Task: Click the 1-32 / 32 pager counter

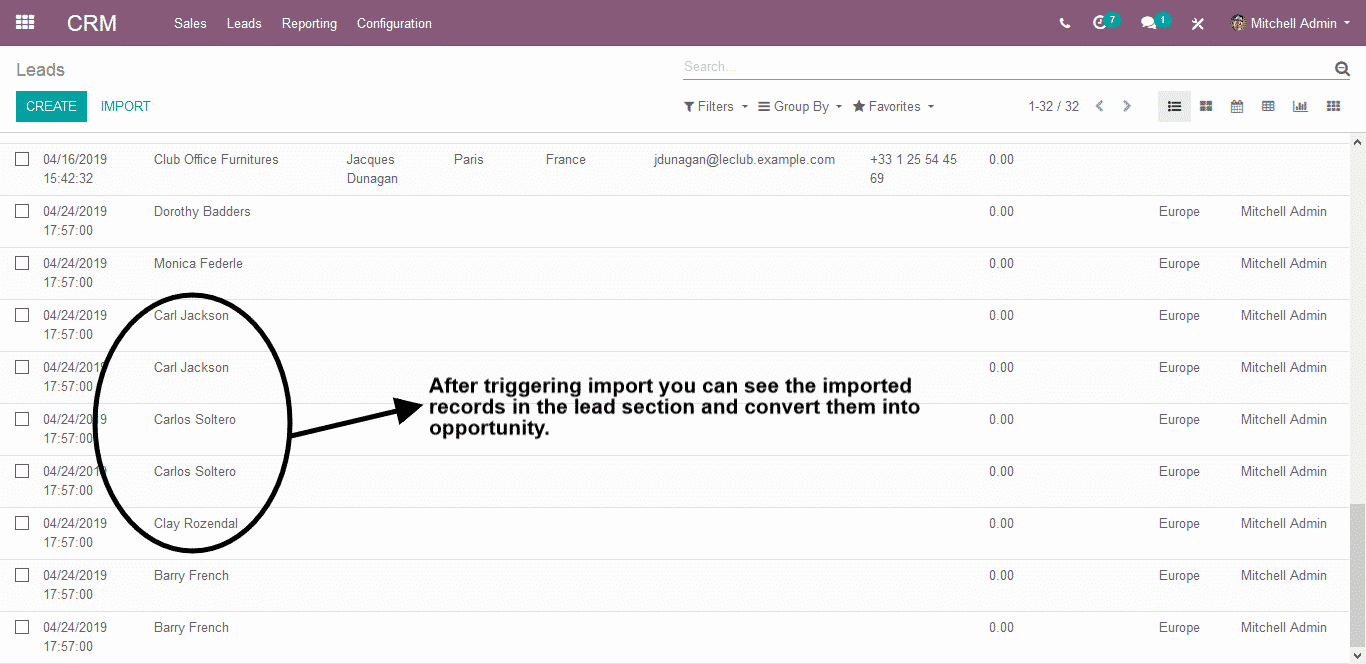Action: pyautogui.click(x=1053, y=106)
